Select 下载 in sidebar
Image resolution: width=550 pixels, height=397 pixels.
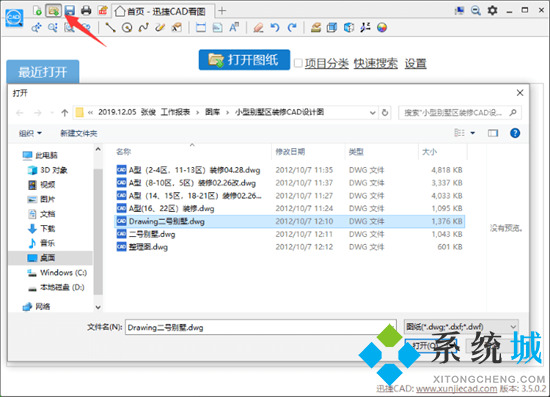tap(41, 229)
